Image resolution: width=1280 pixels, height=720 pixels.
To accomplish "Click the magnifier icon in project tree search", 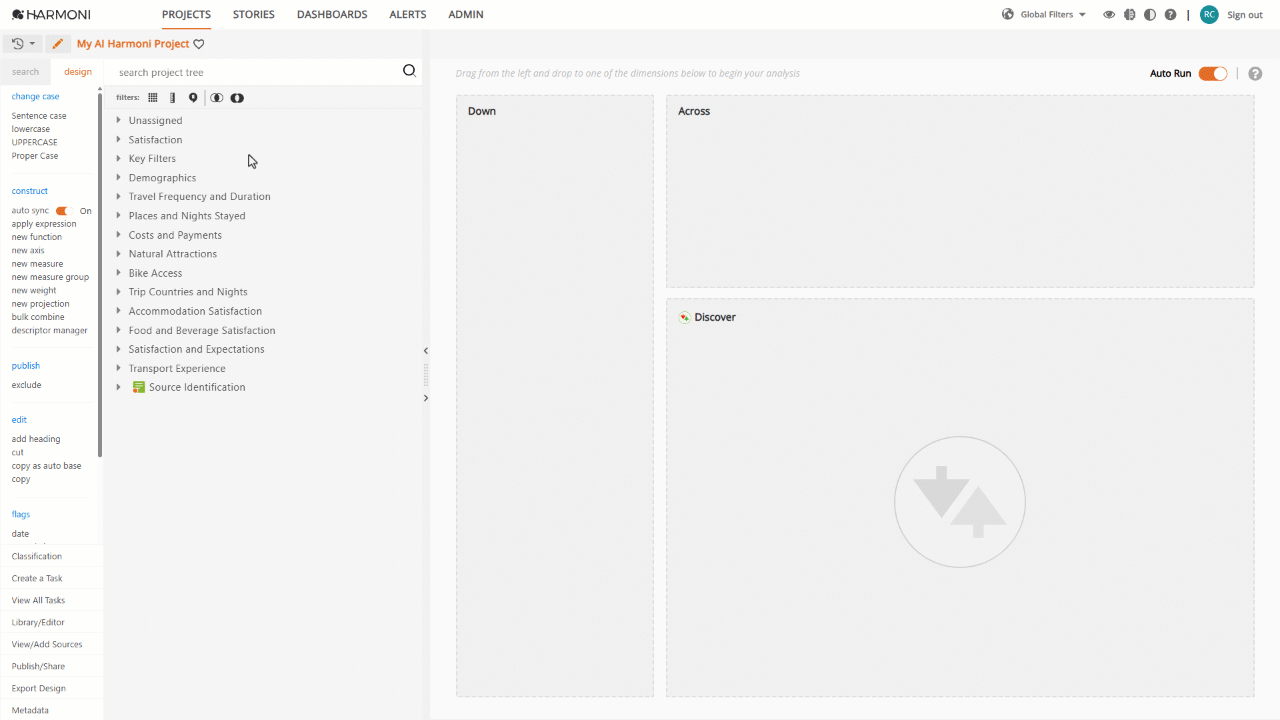I will (x=409, y=70).
